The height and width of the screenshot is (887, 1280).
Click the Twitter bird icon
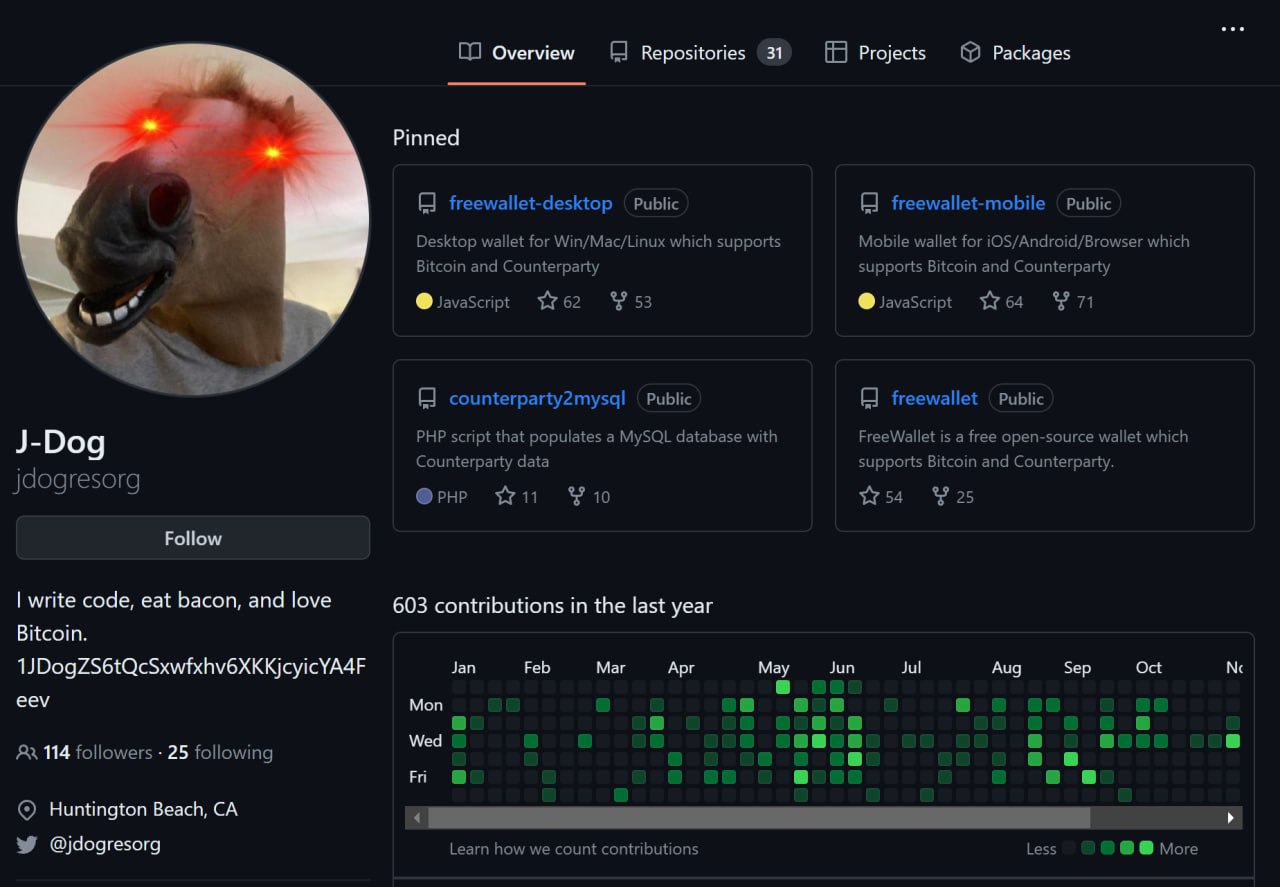point(27,844)
